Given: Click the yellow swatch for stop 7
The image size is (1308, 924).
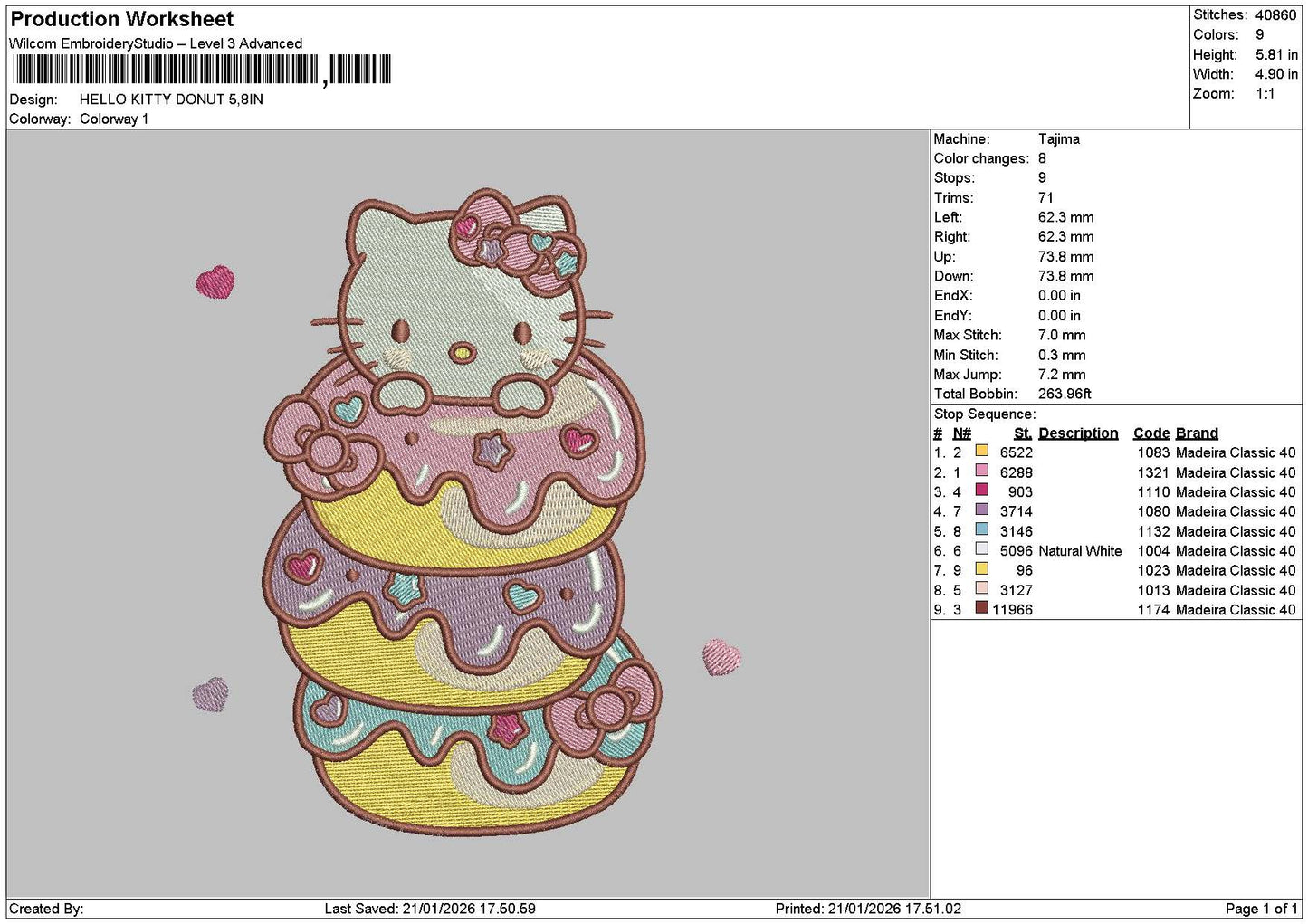Looking at the screenshot, I should click(981, 568).
